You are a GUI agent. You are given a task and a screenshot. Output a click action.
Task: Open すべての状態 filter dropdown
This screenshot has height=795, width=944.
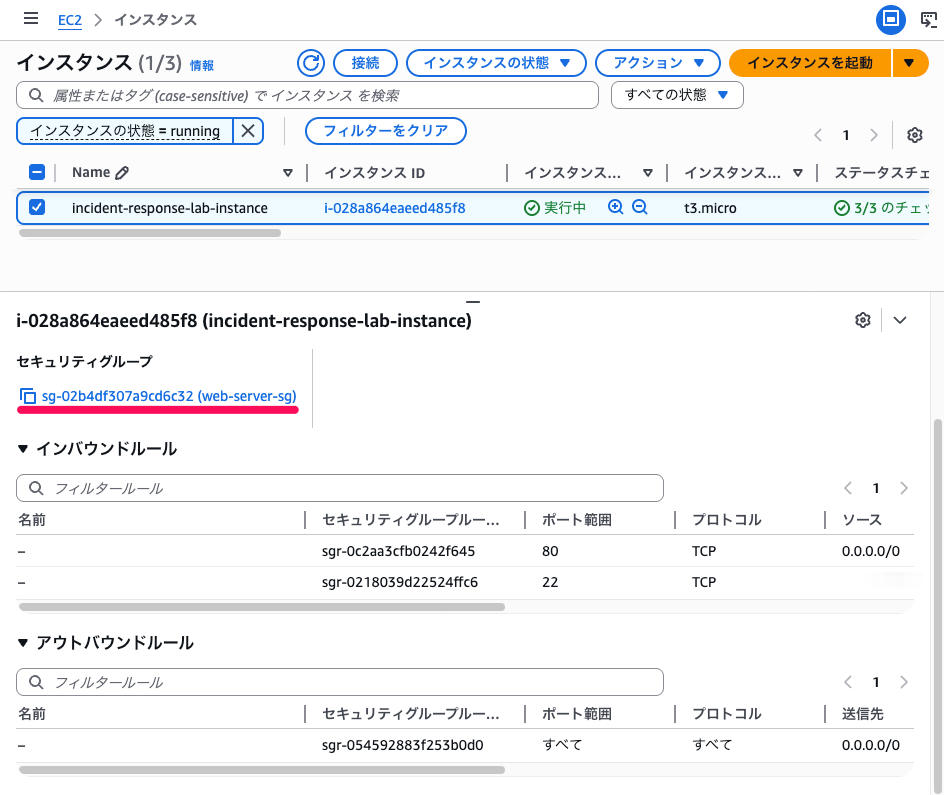676,95
